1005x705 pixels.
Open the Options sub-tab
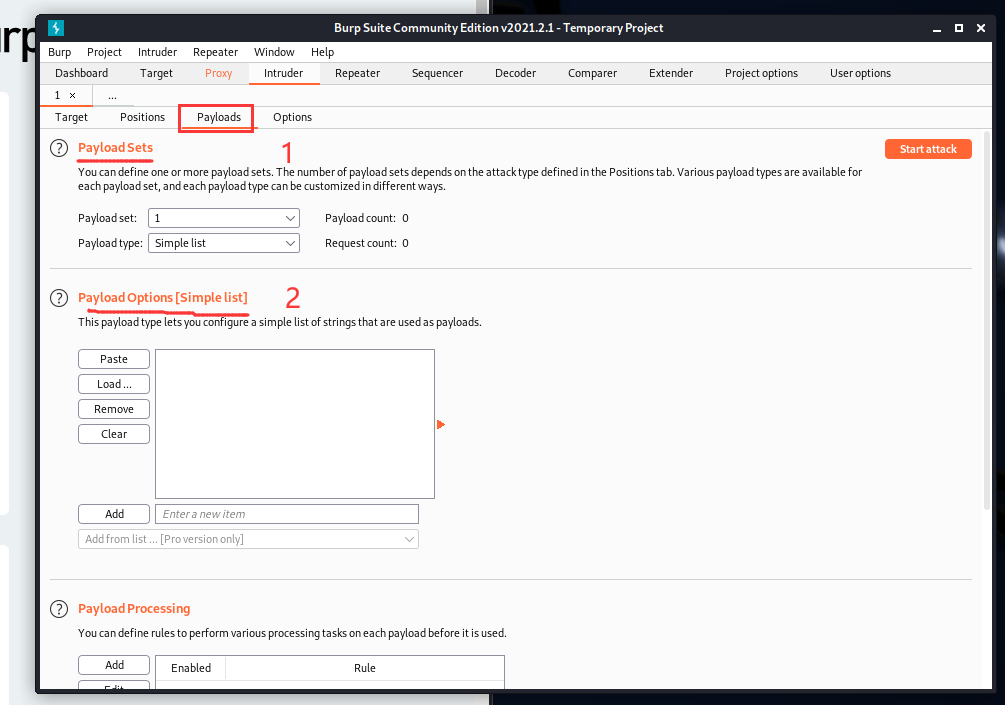pos(292,117)
